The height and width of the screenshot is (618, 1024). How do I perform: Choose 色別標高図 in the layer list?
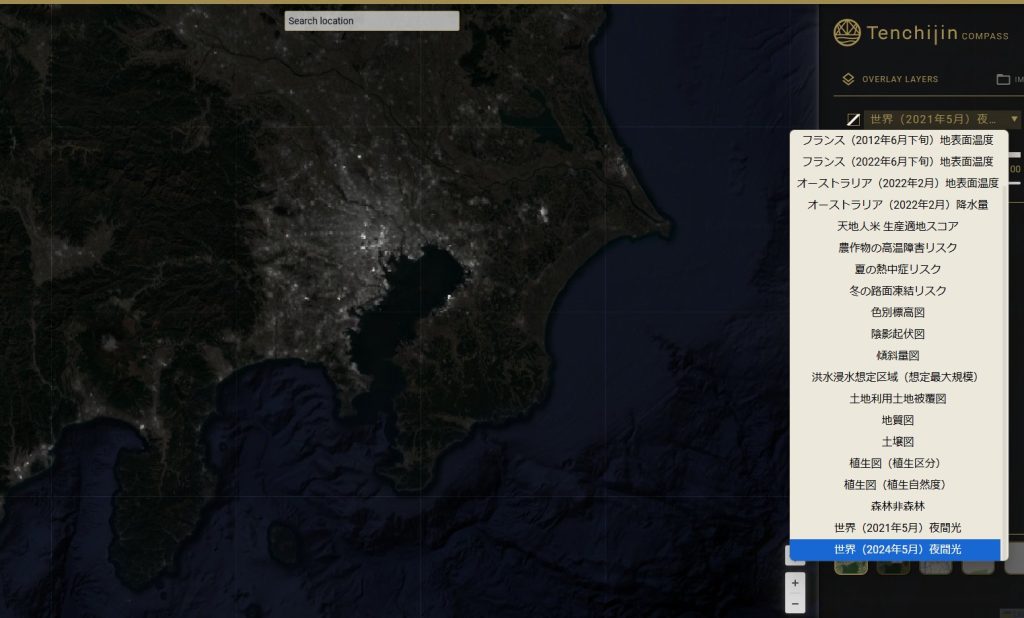897,312
